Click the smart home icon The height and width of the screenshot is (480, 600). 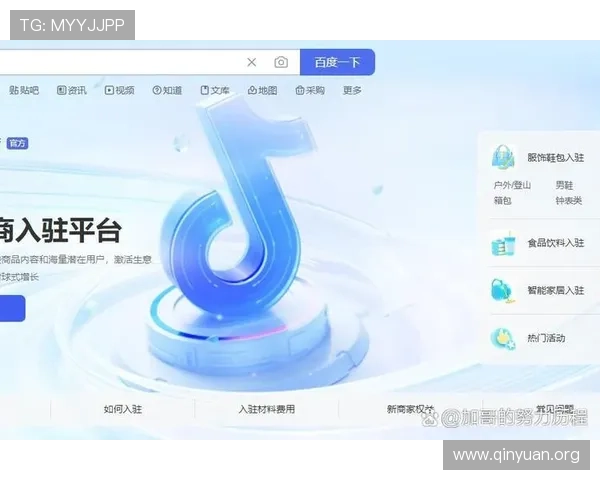(503, 291)
